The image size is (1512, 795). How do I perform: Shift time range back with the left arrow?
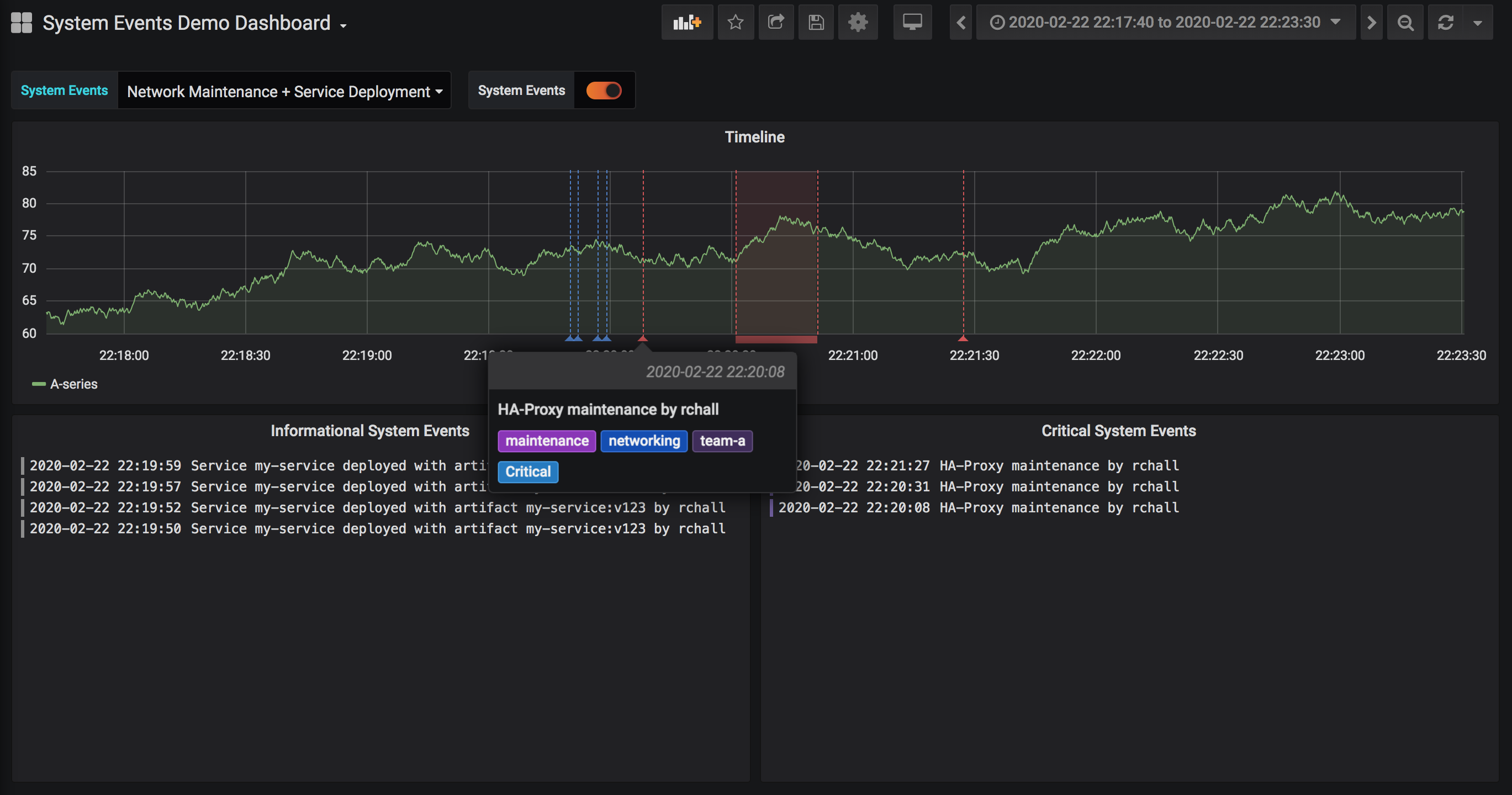[960, 23]
